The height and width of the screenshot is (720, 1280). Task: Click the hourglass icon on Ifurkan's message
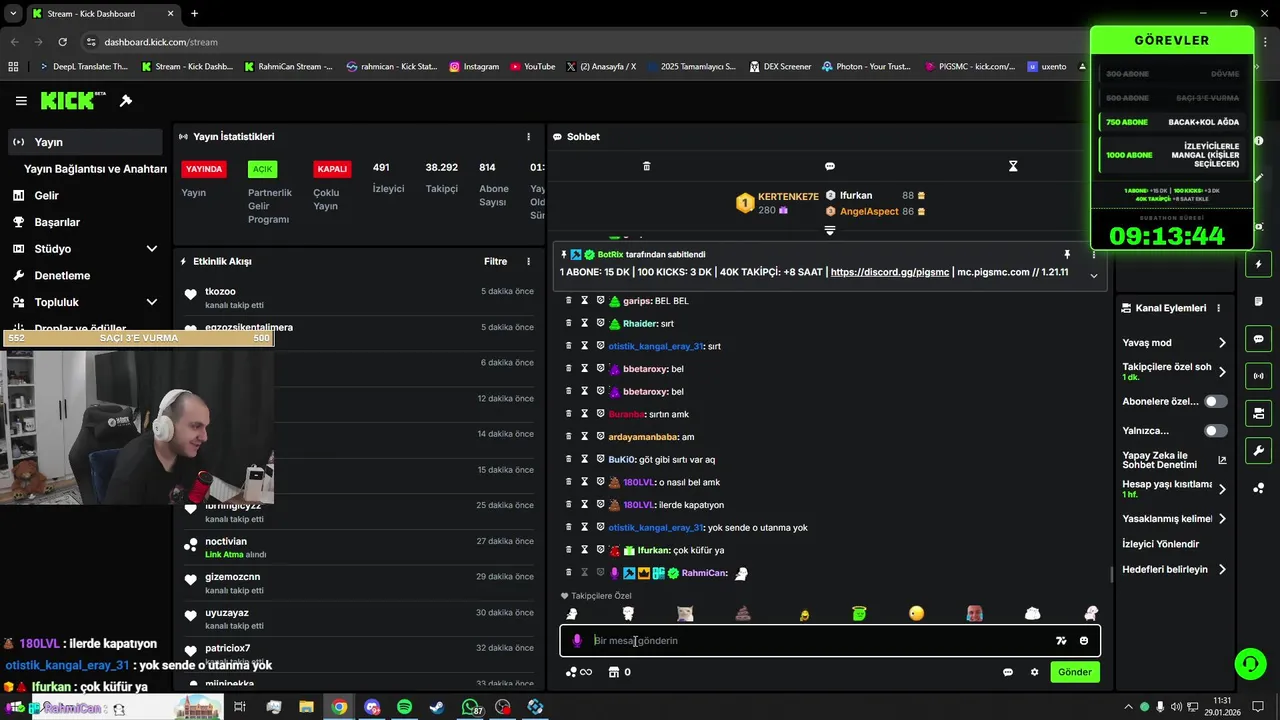585,550
